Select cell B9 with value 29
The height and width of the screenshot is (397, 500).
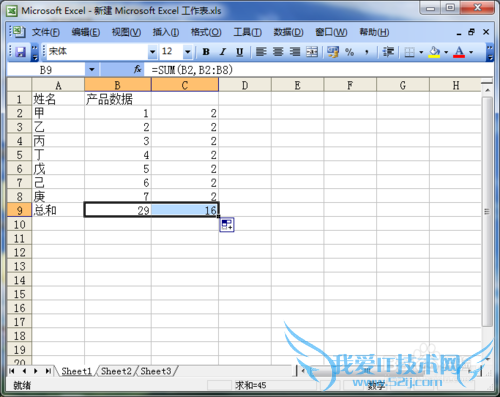coord(118,210)
